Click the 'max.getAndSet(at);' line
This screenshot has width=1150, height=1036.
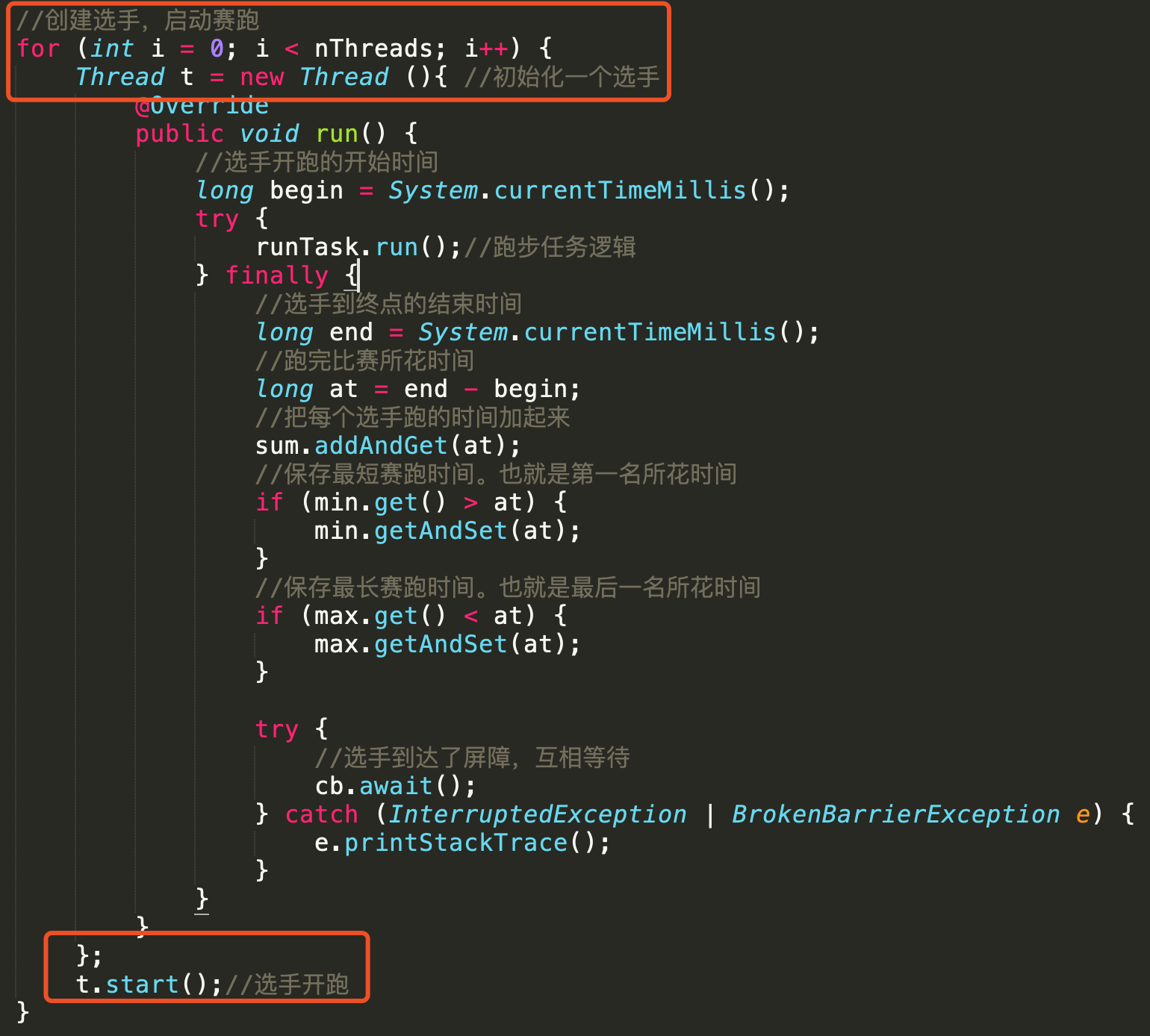pos(447,644)
